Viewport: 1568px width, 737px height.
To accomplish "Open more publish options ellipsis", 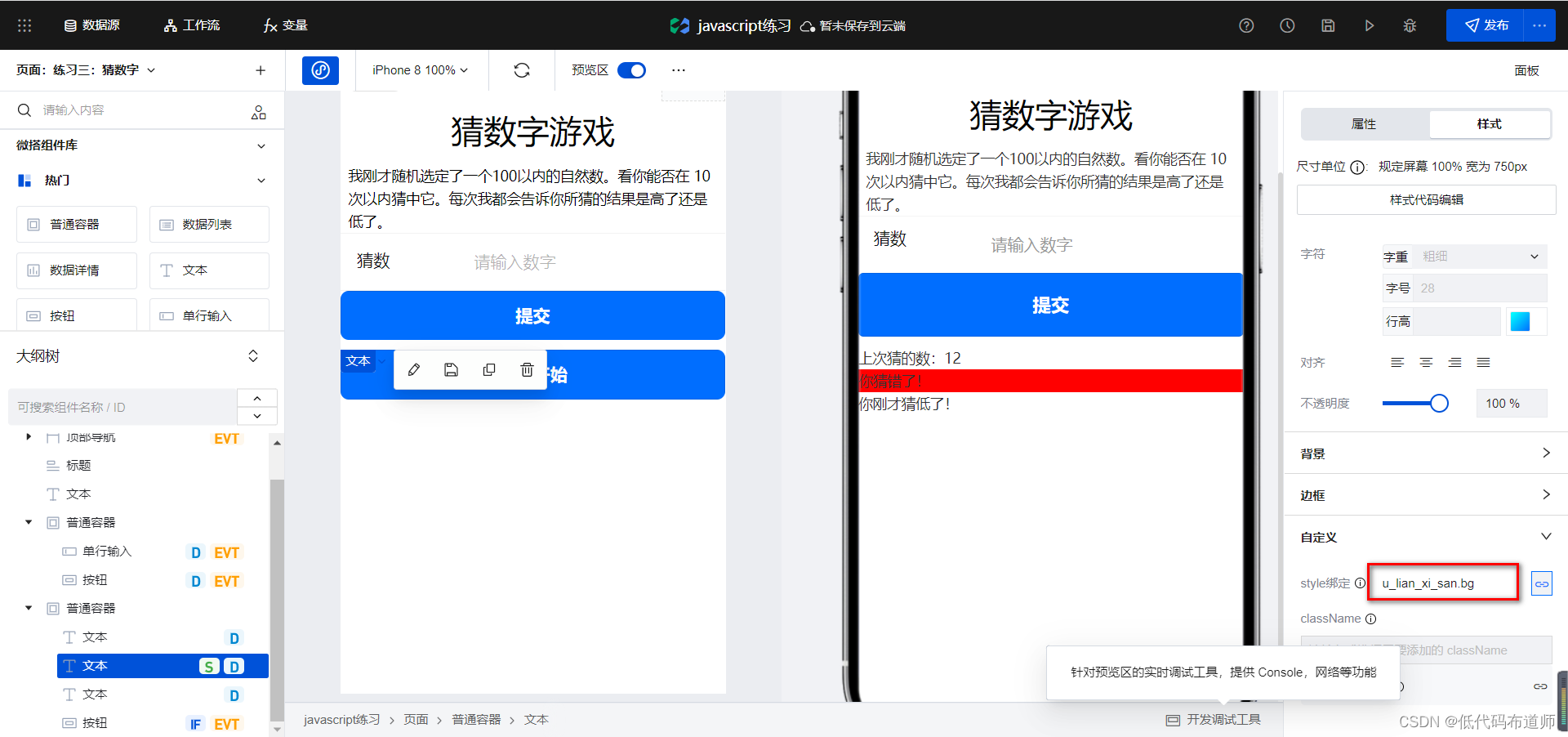I will point(1539,25).
